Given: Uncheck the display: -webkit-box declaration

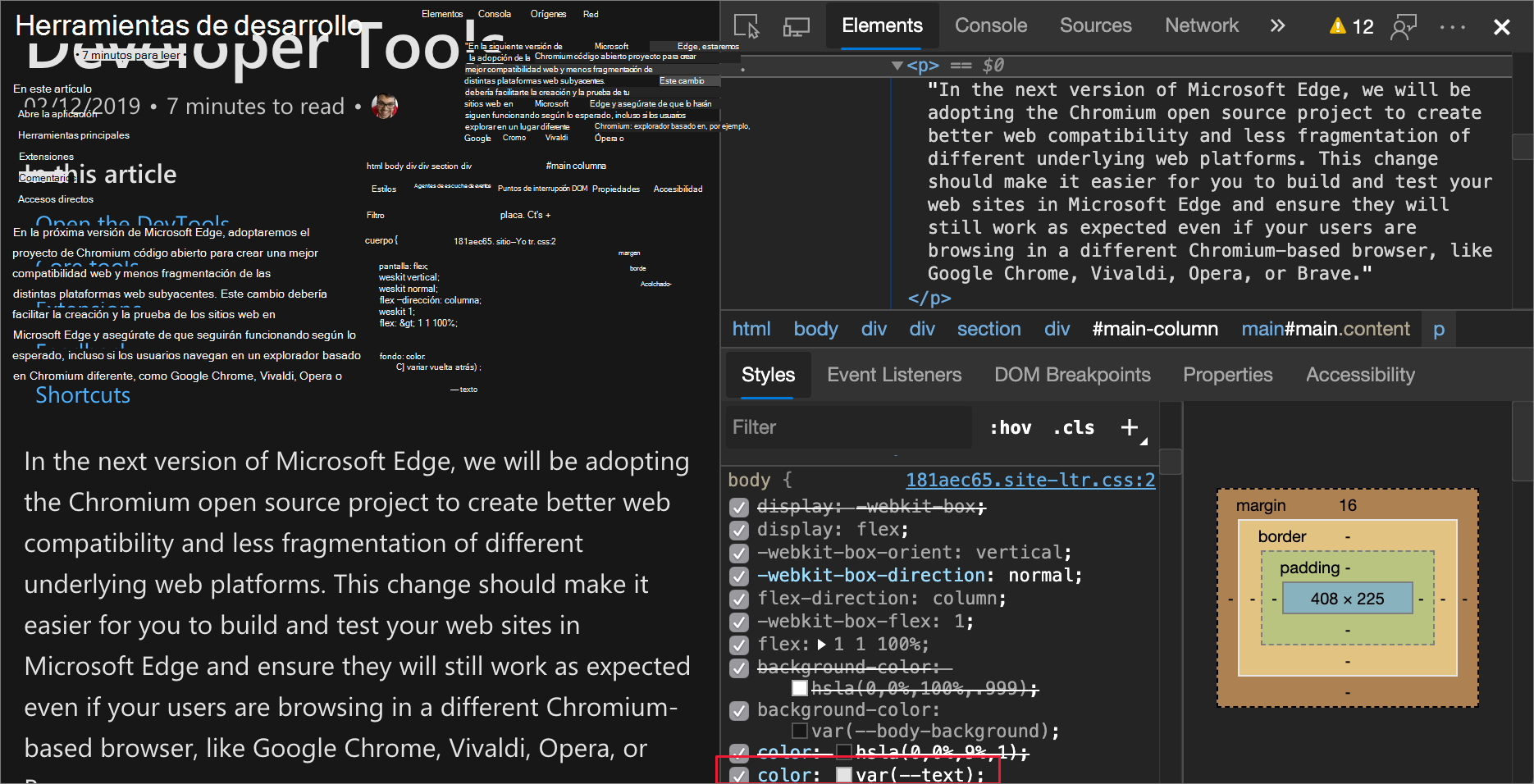Looking at the screenshot, I should (739, 508).
